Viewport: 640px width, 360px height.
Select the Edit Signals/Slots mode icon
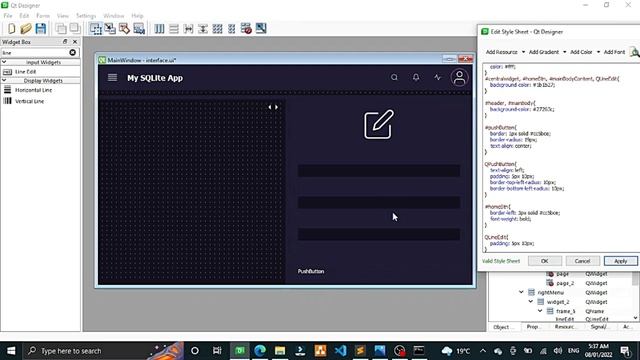pyautogui.click(x=110, y=29)
